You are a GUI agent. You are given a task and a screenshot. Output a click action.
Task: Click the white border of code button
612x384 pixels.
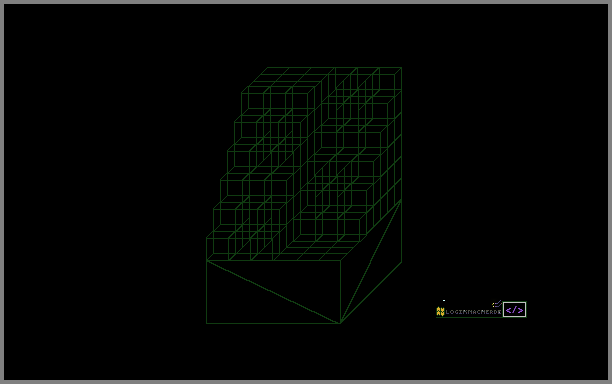click(514, 302)
